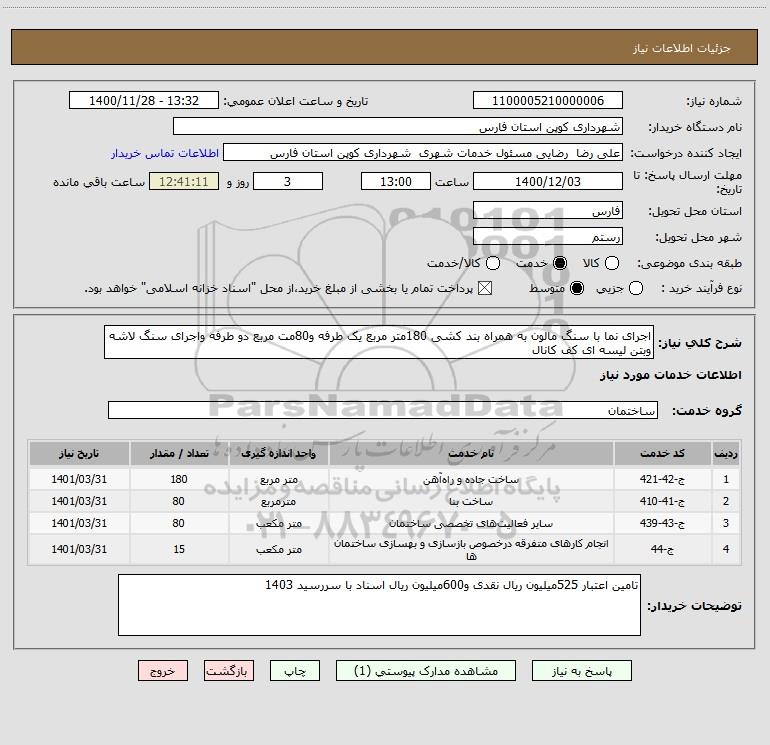Select the خدمت radio button
Viewport: 770px width, 745px height.
click(x=560, y=263)
